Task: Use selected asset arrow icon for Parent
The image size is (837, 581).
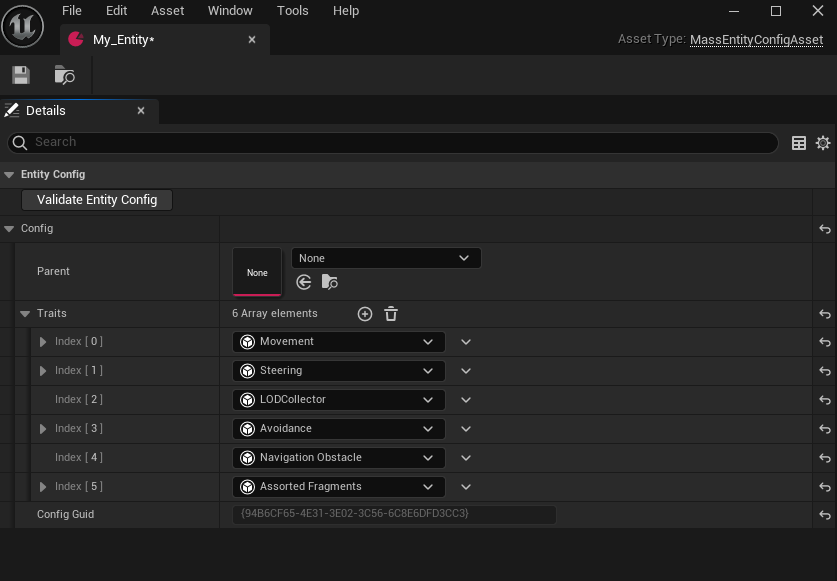Action: click(x=304, y=282)
